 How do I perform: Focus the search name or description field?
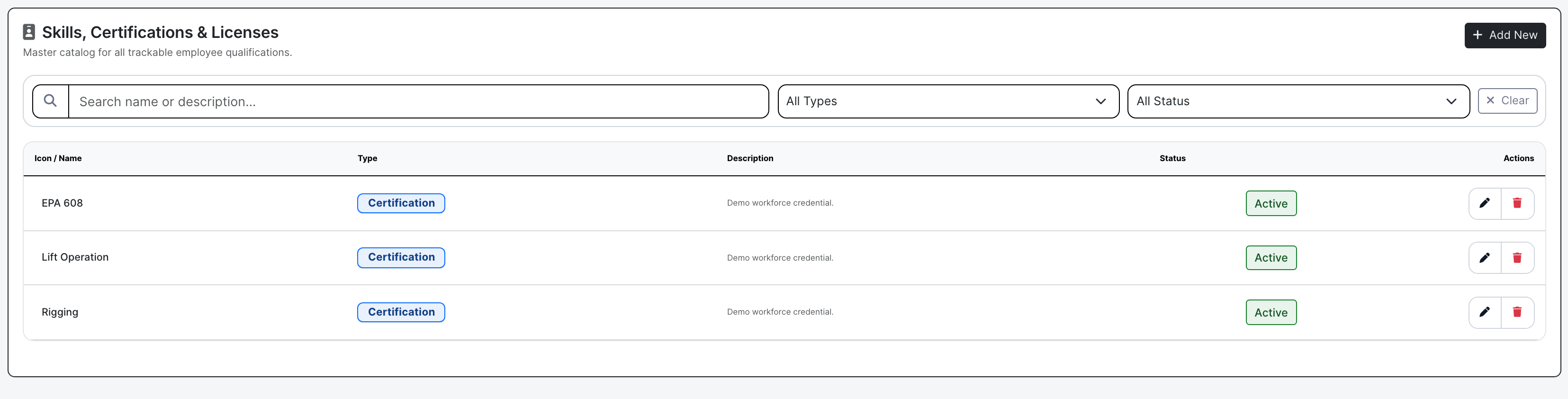coord(418,101)
